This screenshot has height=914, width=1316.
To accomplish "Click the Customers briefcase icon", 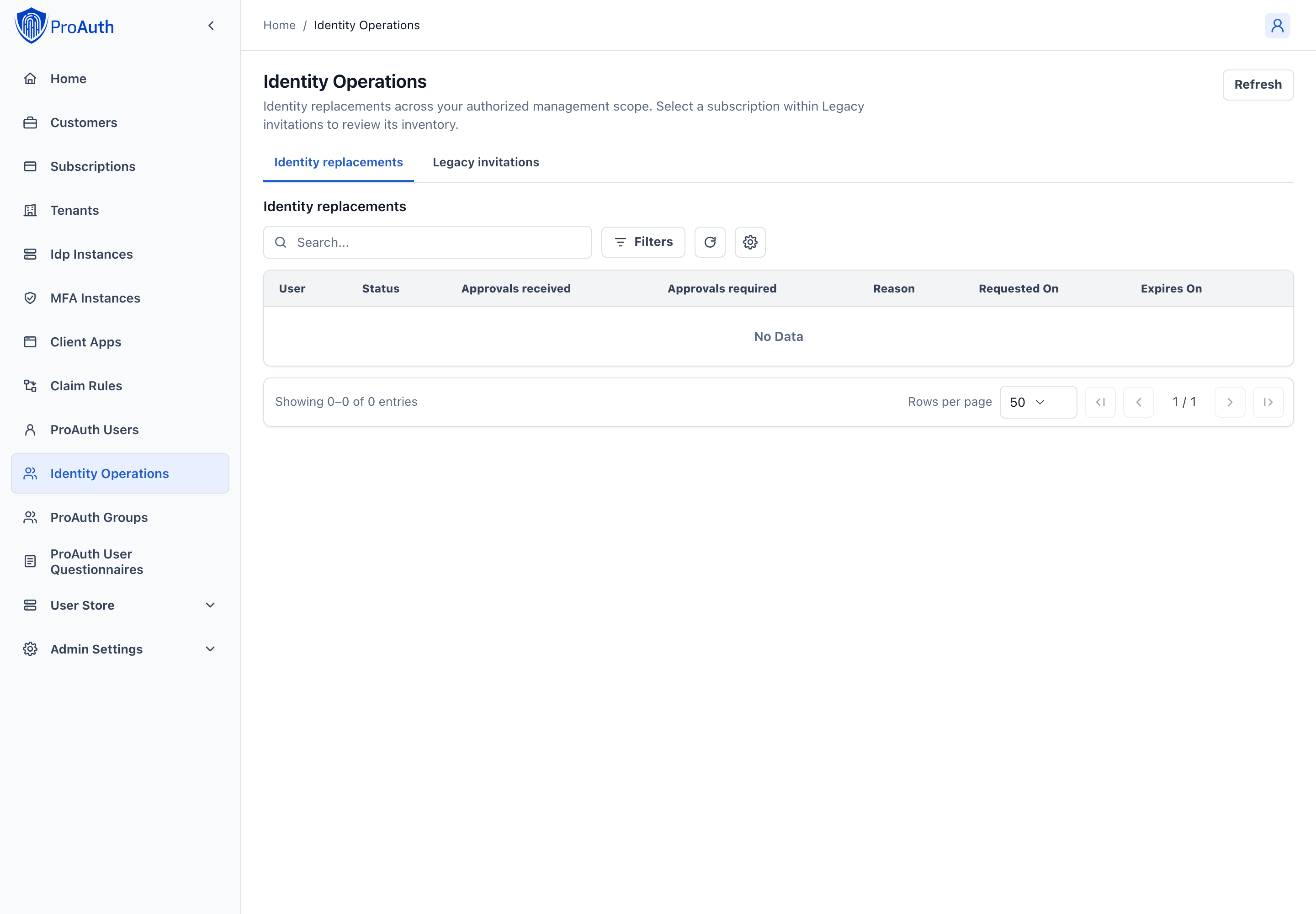I will point(30,122).
